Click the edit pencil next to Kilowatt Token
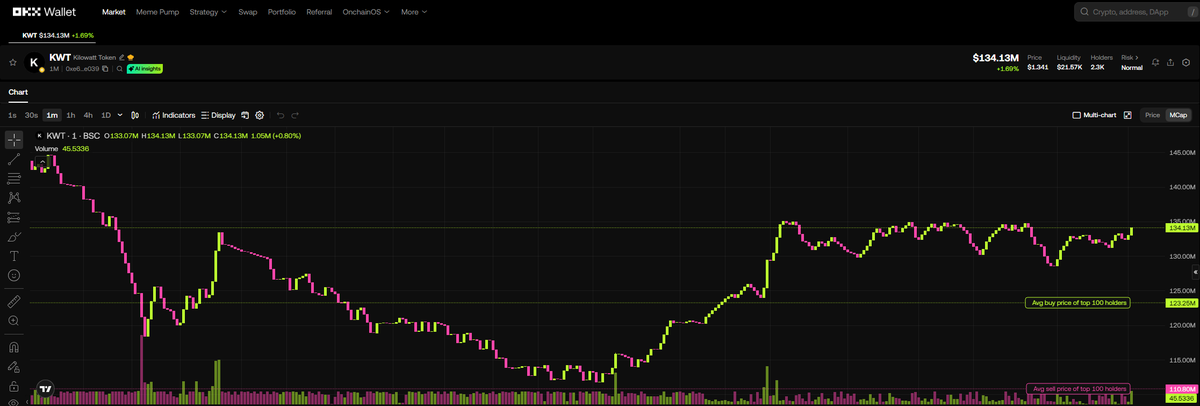The image size is (1200, 406). (x=121, y=57)
